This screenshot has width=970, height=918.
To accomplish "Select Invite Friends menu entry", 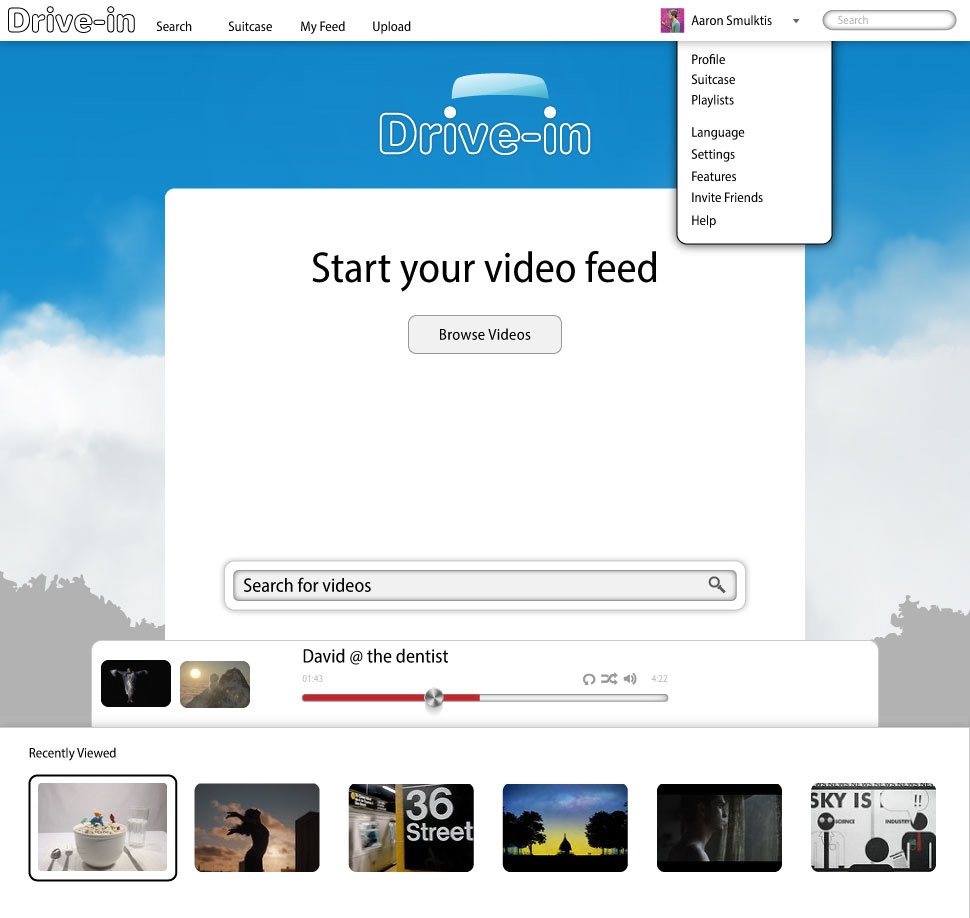I will click(x=726, y=198).
